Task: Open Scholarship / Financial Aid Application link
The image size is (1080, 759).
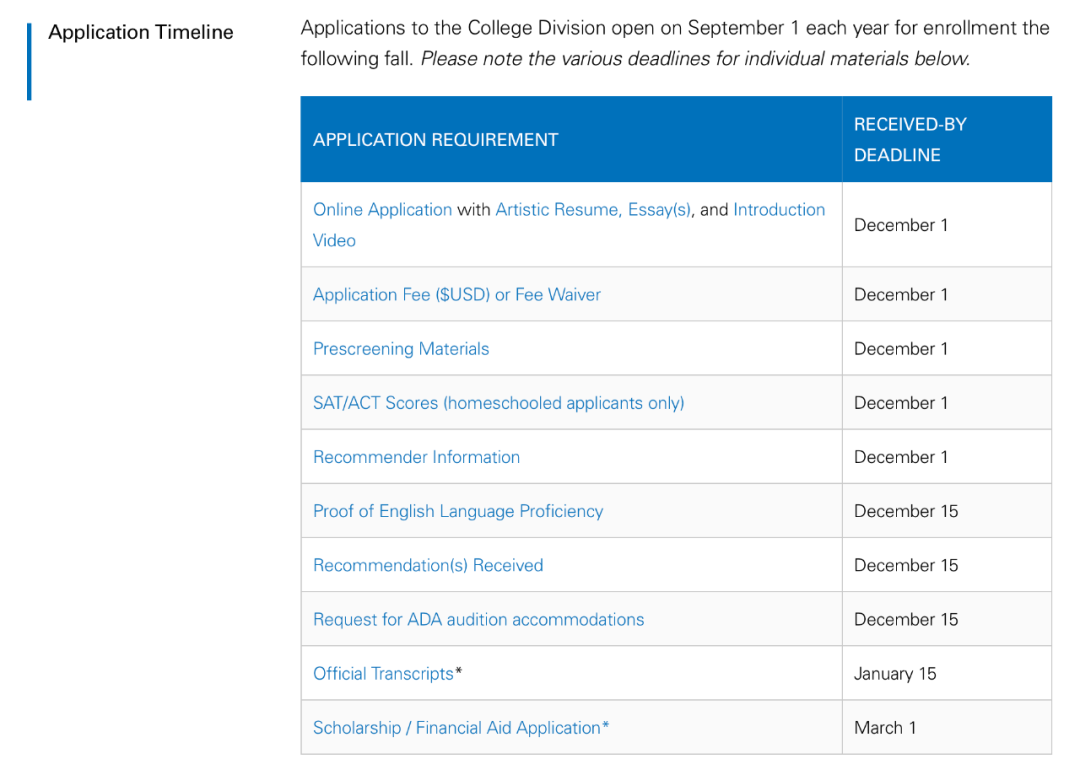Action: 457,727
